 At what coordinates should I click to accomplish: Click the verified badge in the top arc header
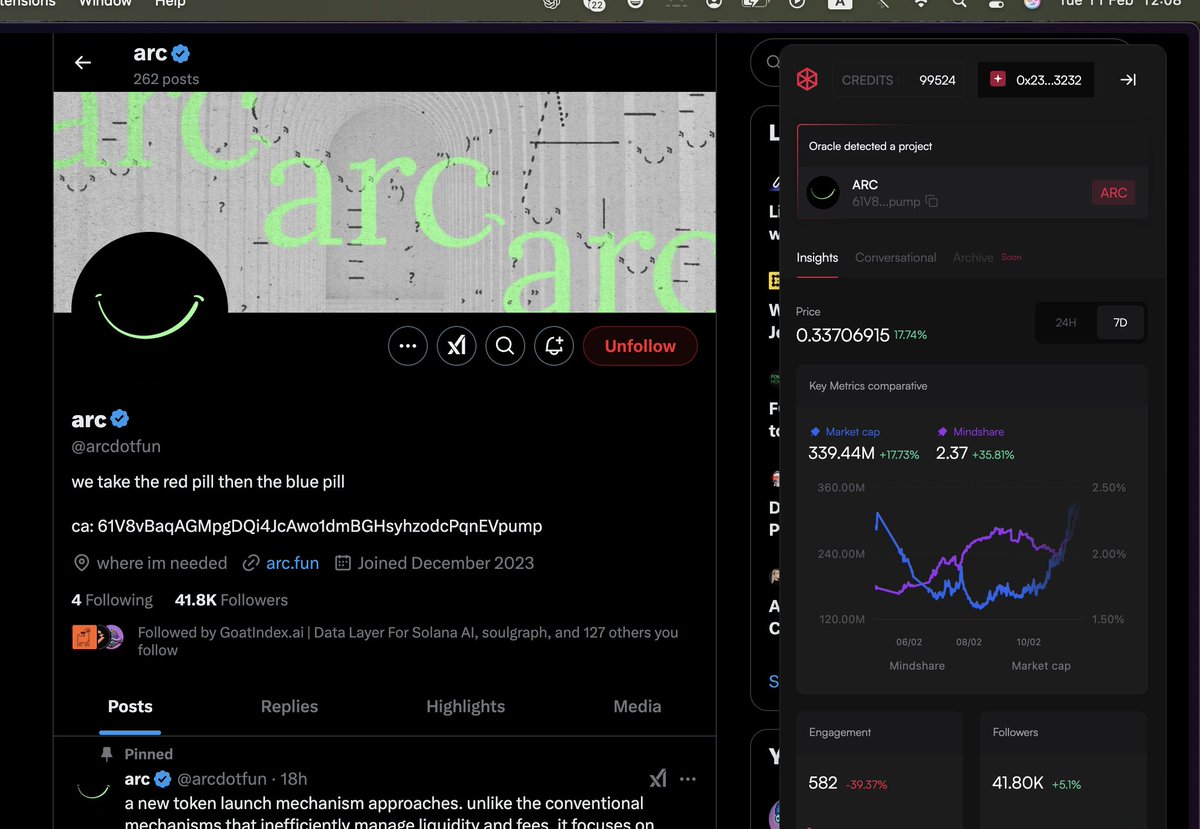[x=181, y=53]
